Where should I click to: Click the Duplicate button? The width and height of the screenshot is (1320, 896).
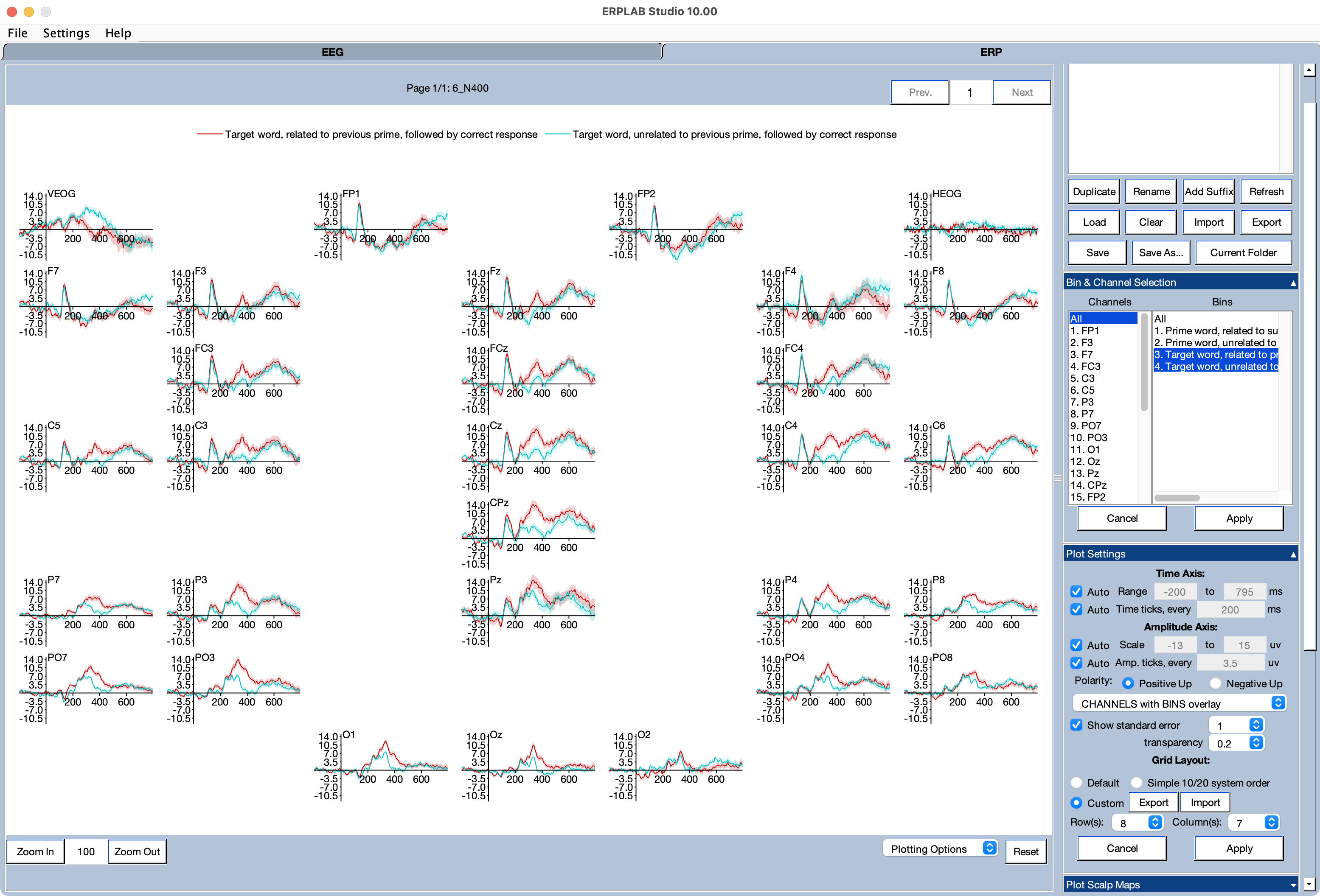[1094, 192]
